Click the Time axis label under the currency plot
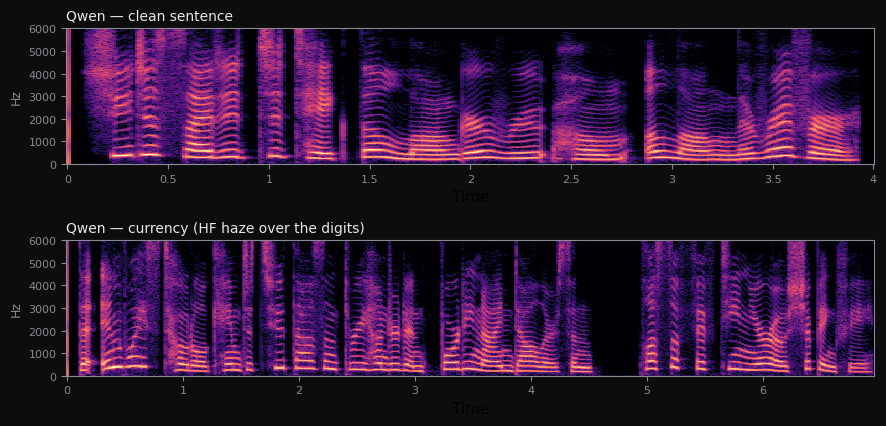Viewport: 886px width, 426px height. [471, 408]
